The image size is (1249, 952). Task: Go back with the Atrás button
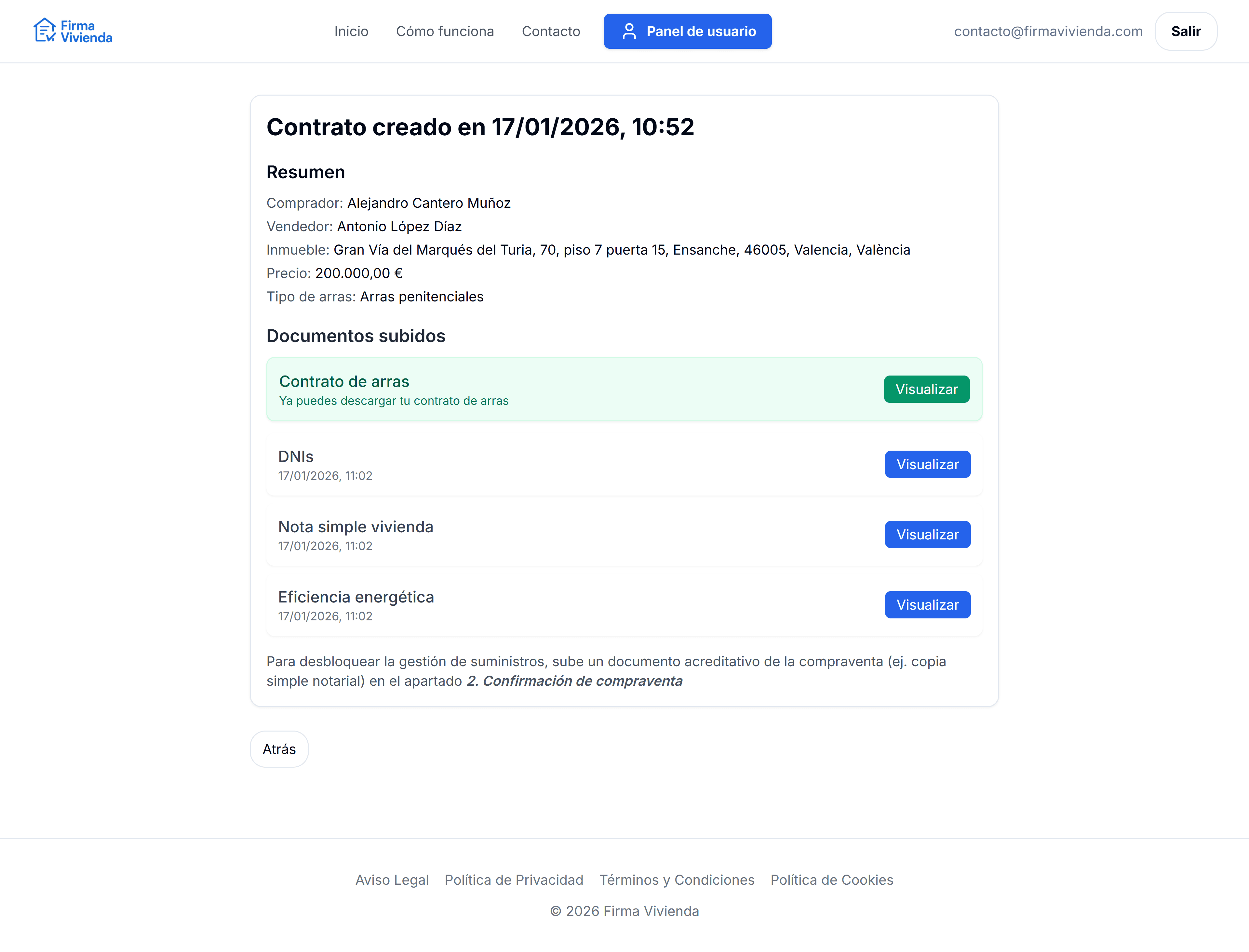coord(279,749)
